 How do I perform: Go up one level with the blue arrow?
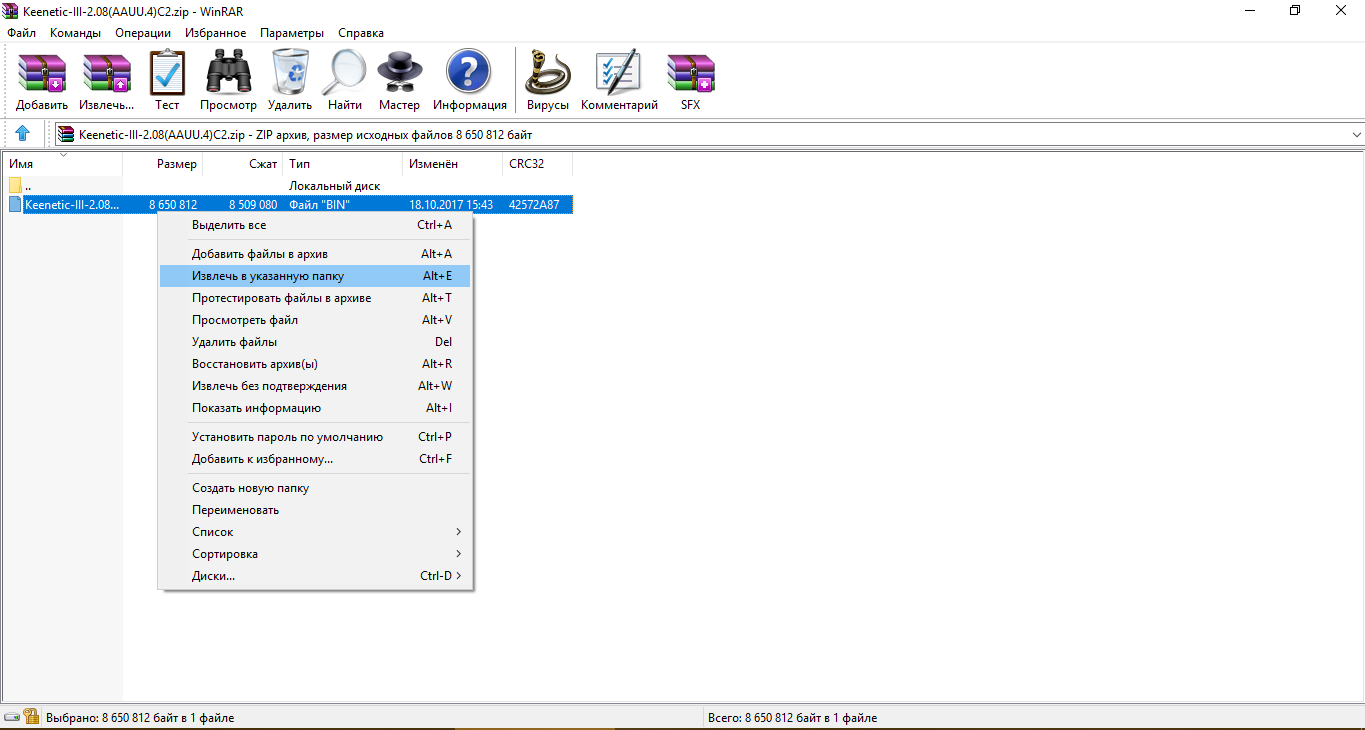23,134
